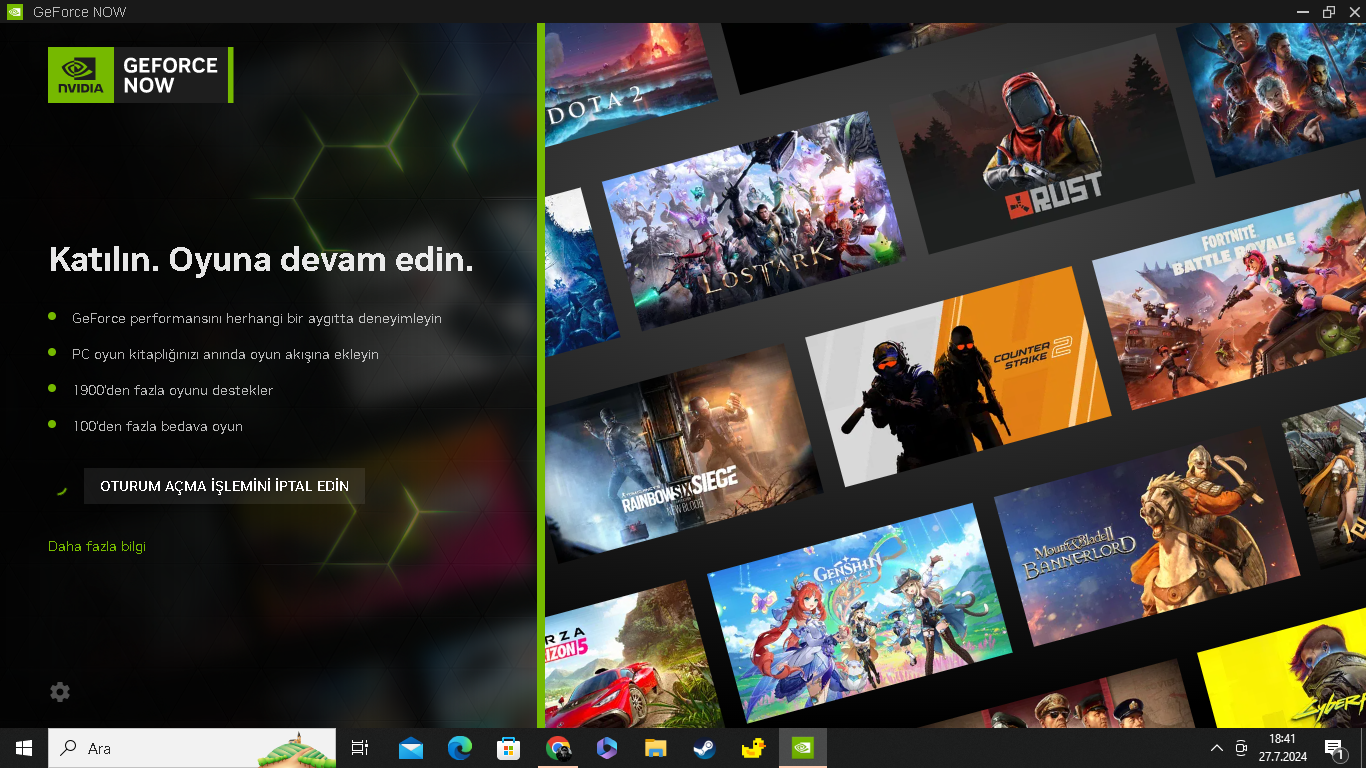Screen dimensions: 1366x768
Task: Select the Forza Horizon 5 artwork
Action: pyautogui.click(x=630, y=660)
